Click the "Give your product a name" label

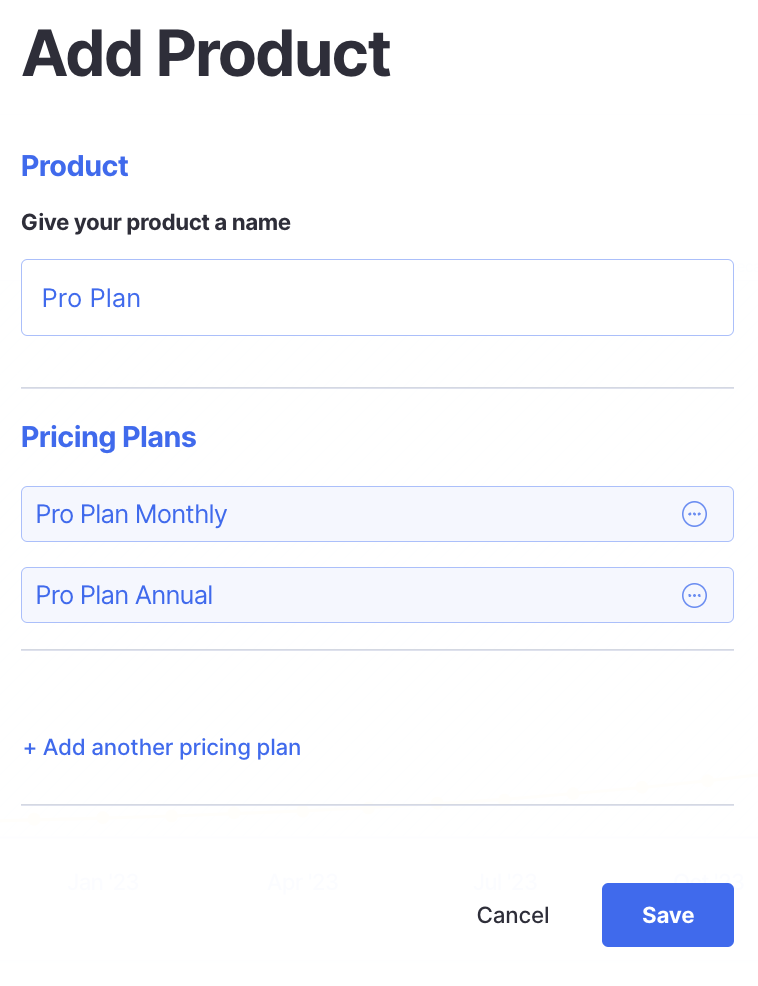pyautogui.click(x=156, y=222)
